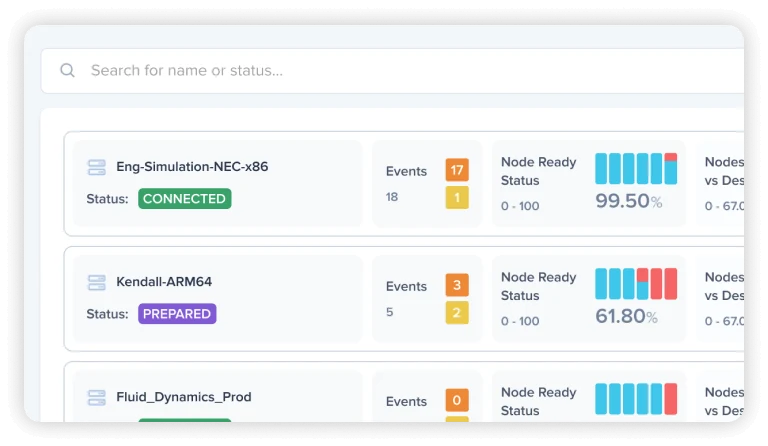The height and width of the screenshot is (446, 768).
Task: Focus the name or status search field
Action: 392,70
